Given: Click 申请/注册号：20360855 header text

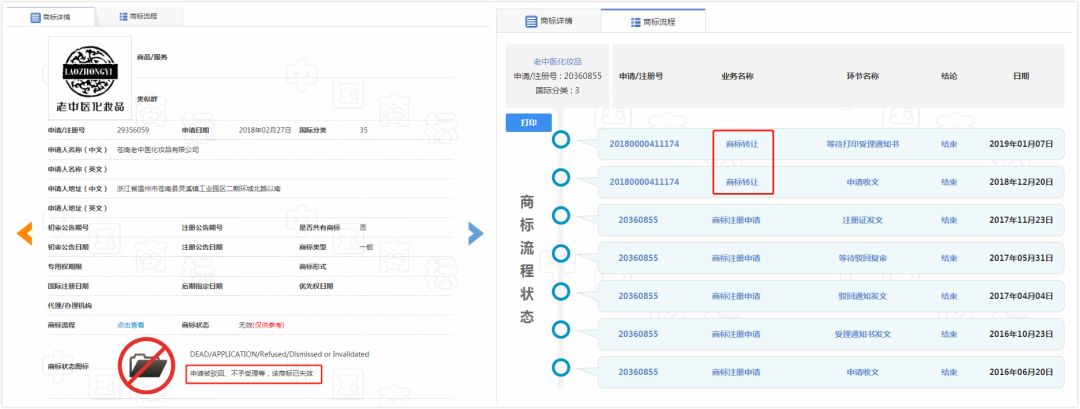Looking at the screenshot, I should coord(557,76).
